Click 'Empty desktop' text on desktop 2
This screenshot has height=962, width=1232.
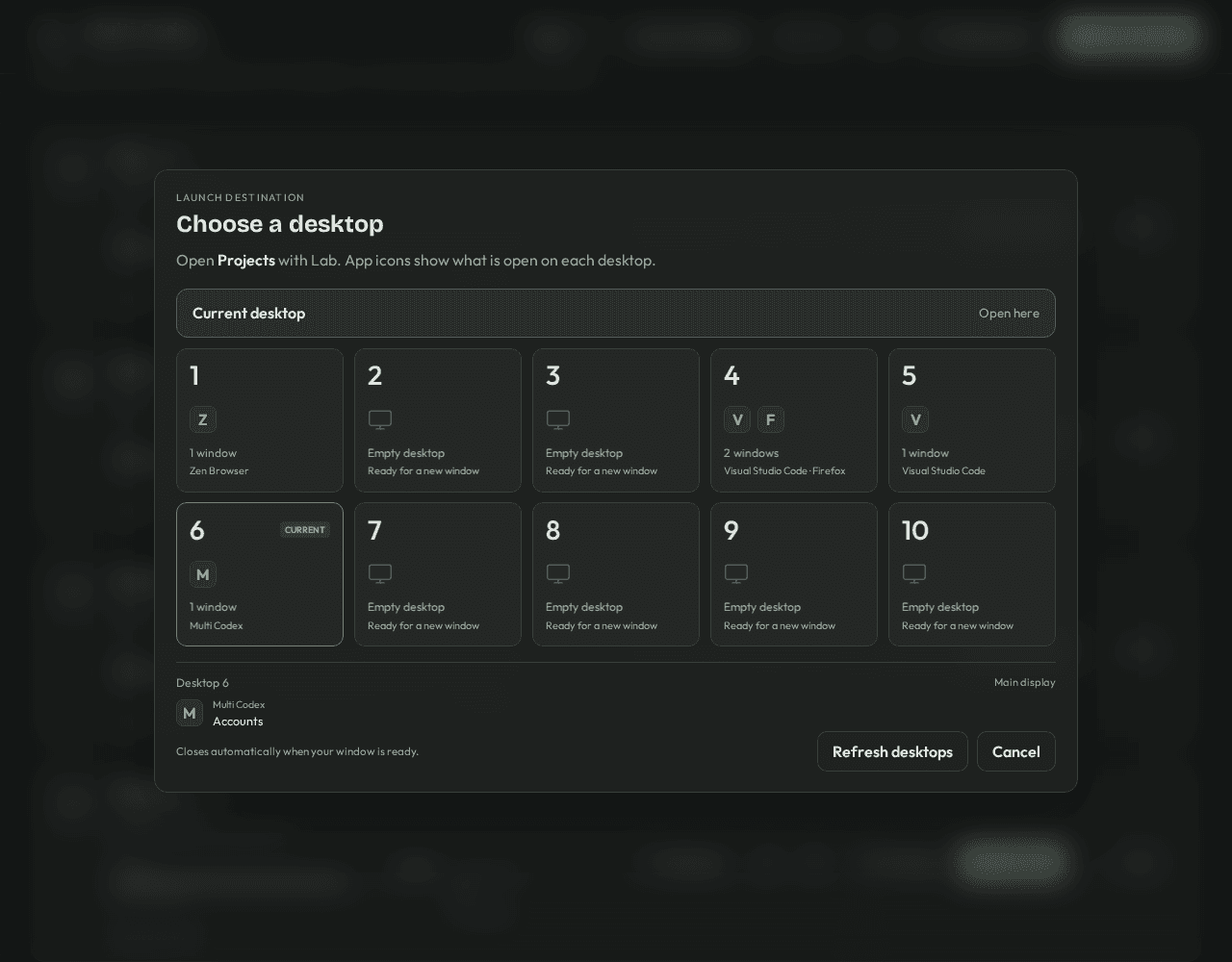406,453
